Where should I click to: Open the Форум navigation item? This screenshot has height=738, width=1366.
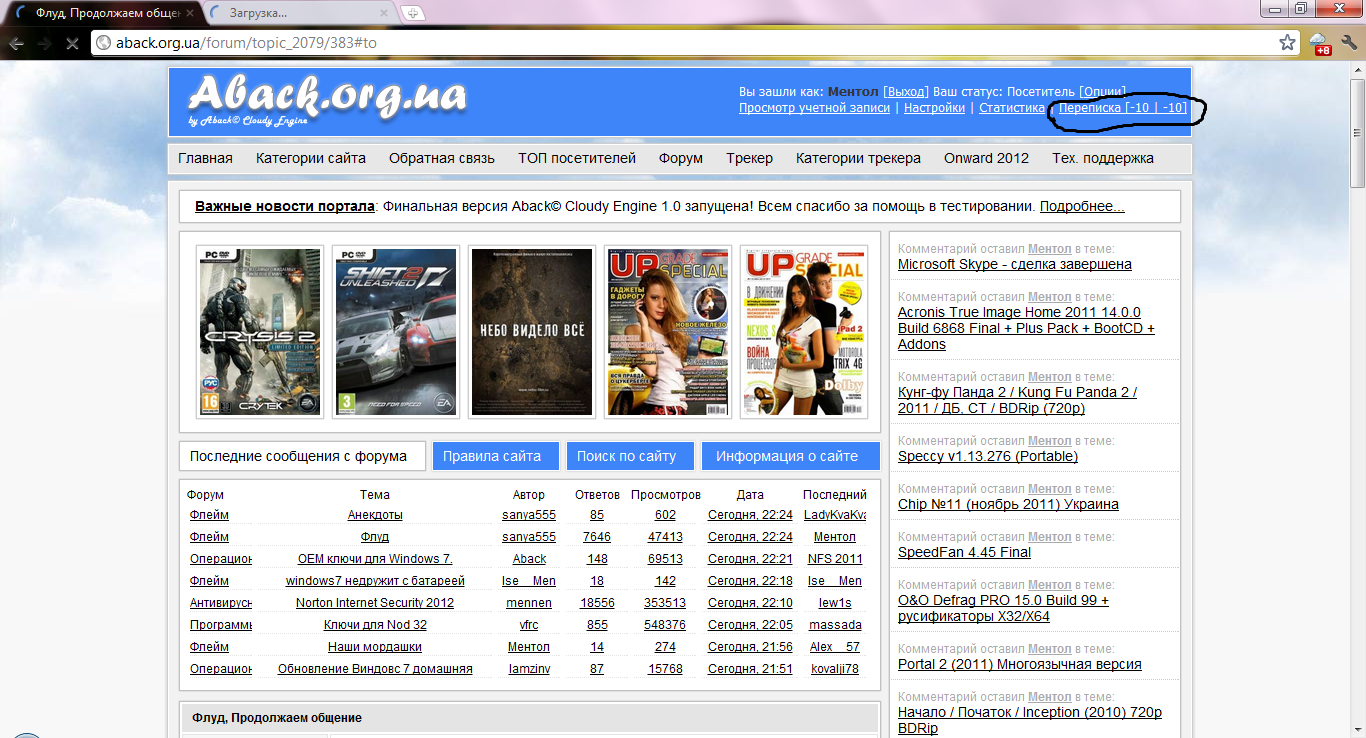click(681, 158)
